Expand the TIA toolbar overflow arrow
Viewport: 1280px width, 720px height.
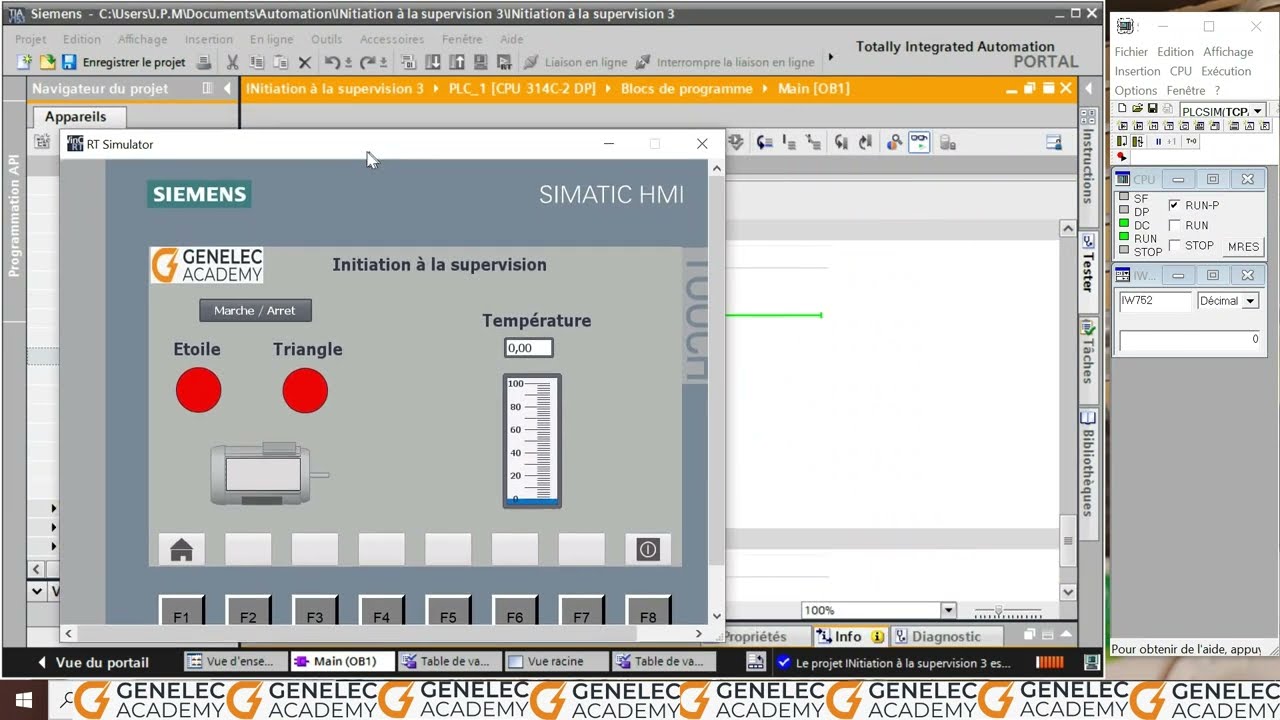tap(830, 58)
